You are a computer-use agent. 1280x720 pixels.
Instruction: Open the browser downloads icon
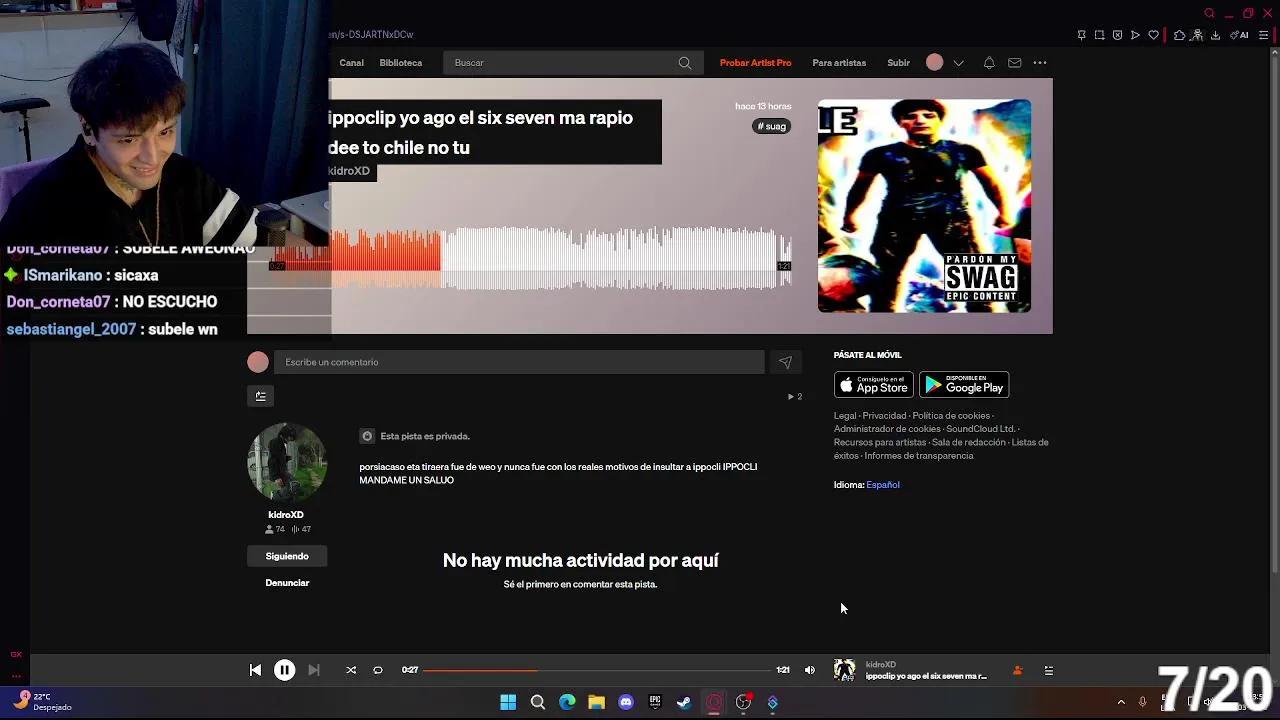point(1215,35)
